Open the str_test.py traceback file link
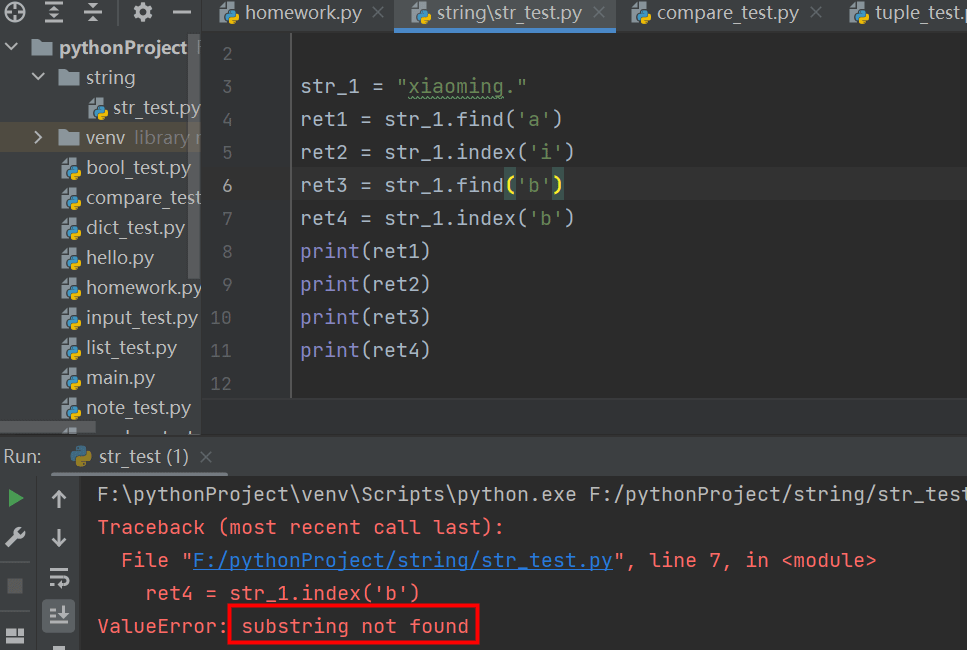 point(408,560)
